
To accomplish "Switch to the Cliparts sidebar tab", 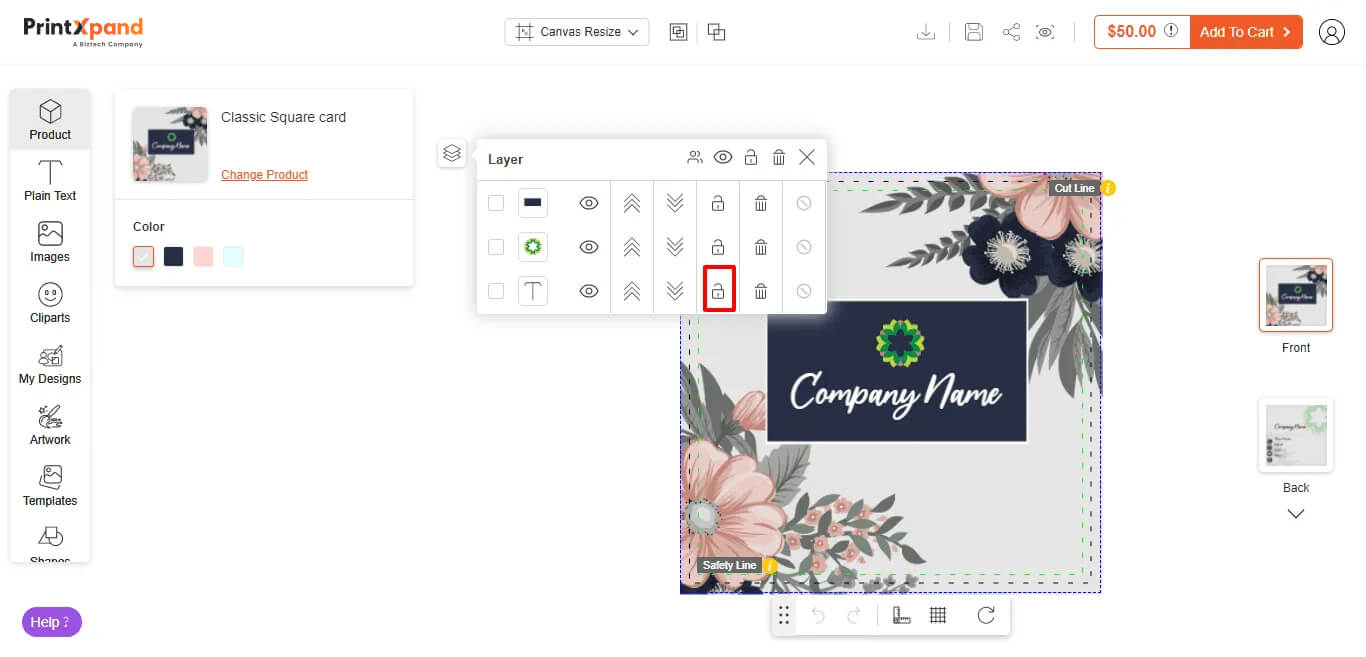I will (50, 303).
